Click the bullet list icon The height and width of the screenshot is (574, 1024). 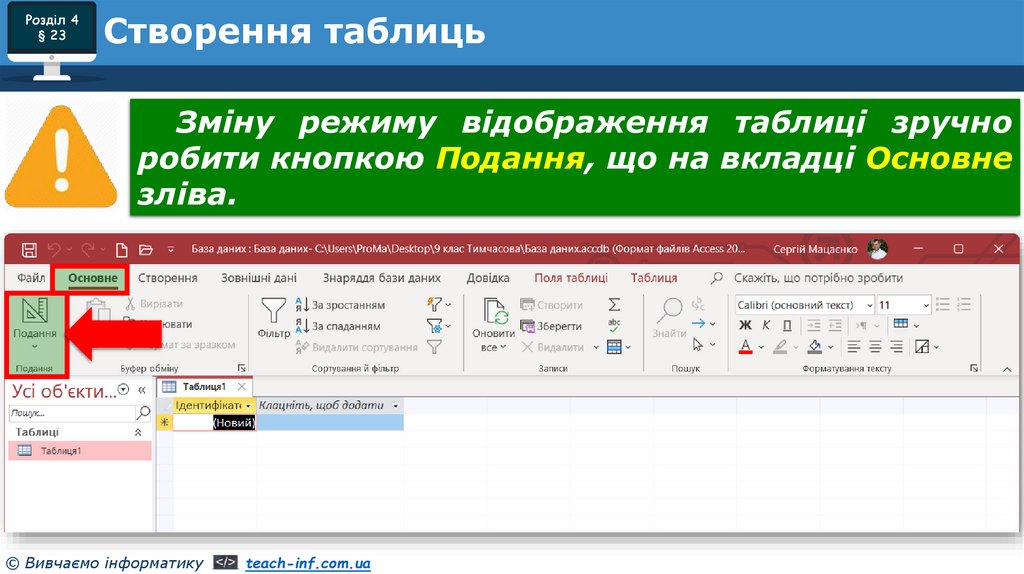coord(942,304)
